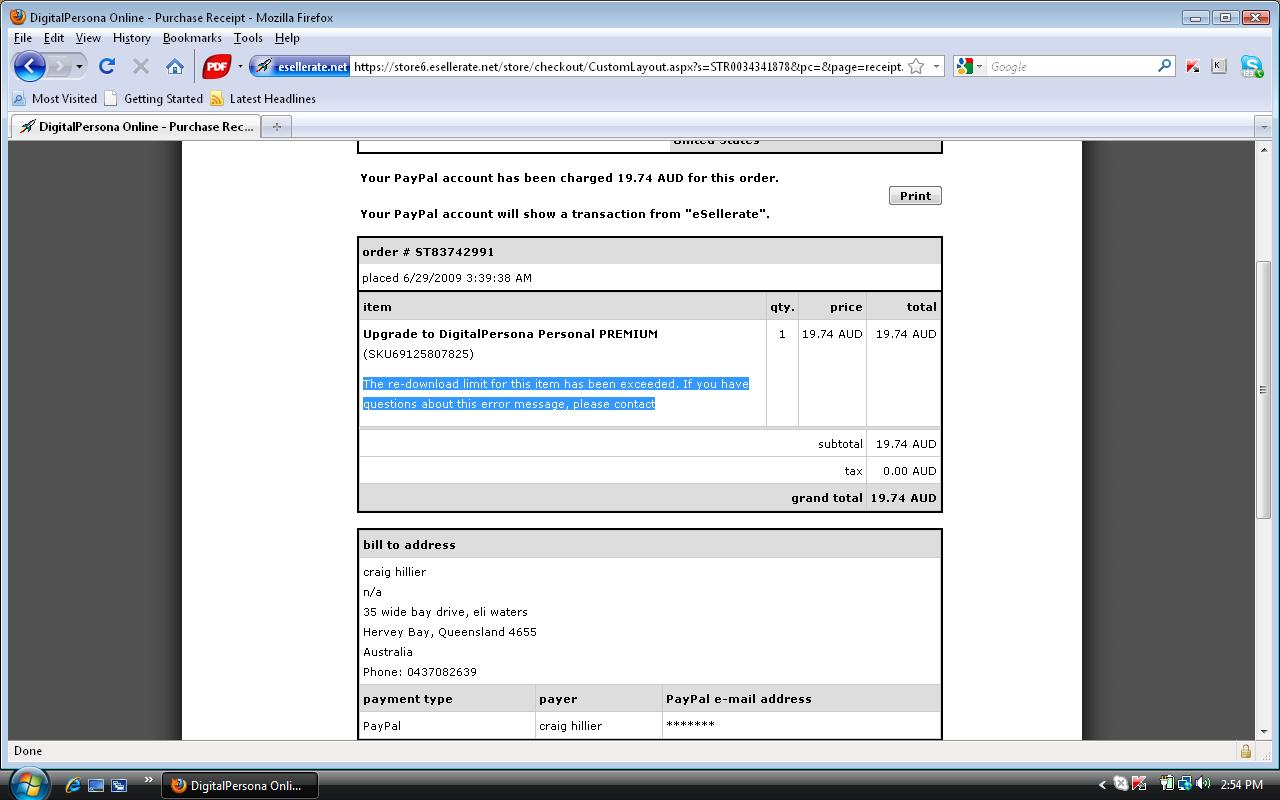Click the Skype toolbar icon

click(x=1251, y=66)
